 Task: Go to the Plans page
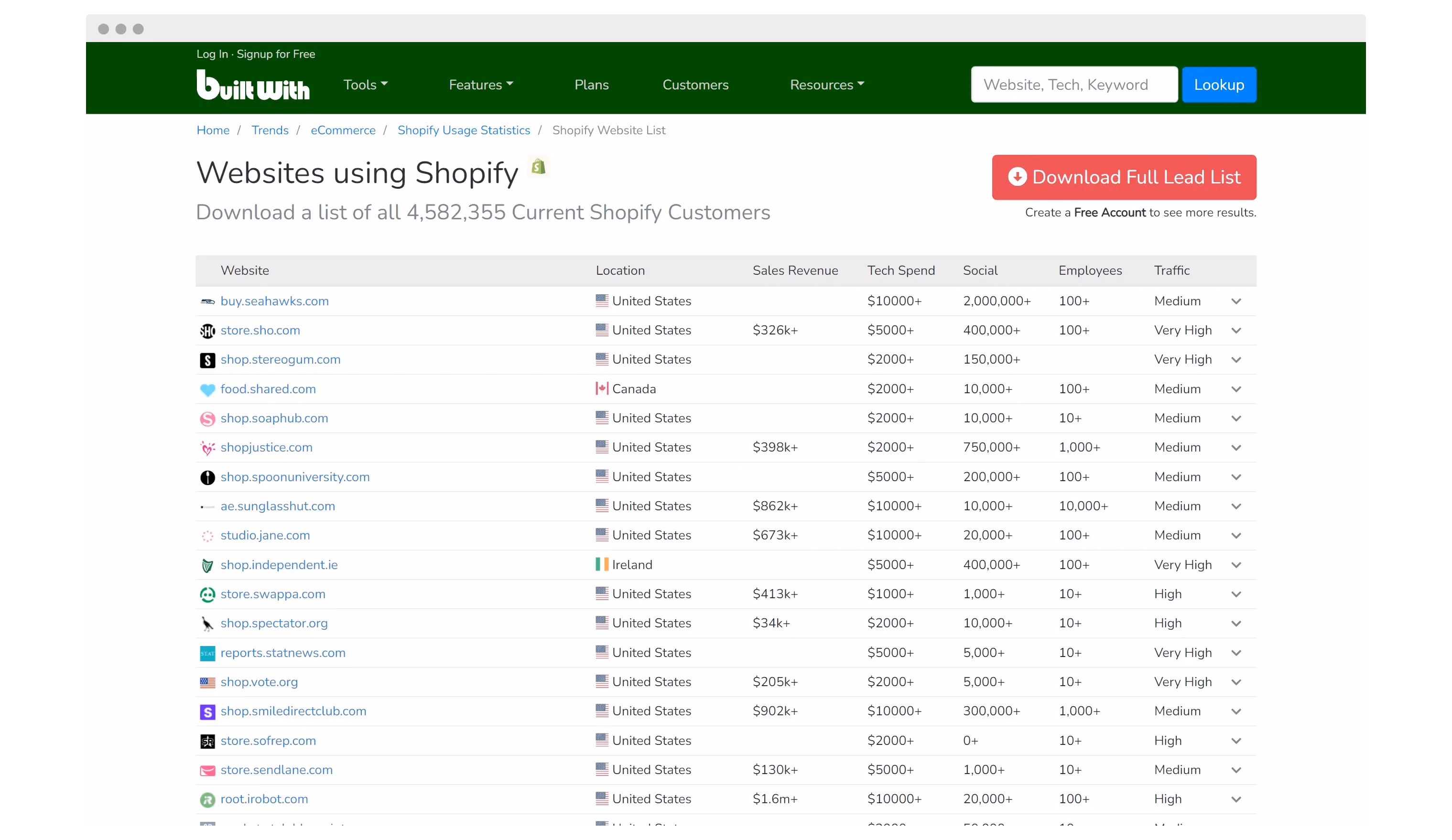(591, 85)
